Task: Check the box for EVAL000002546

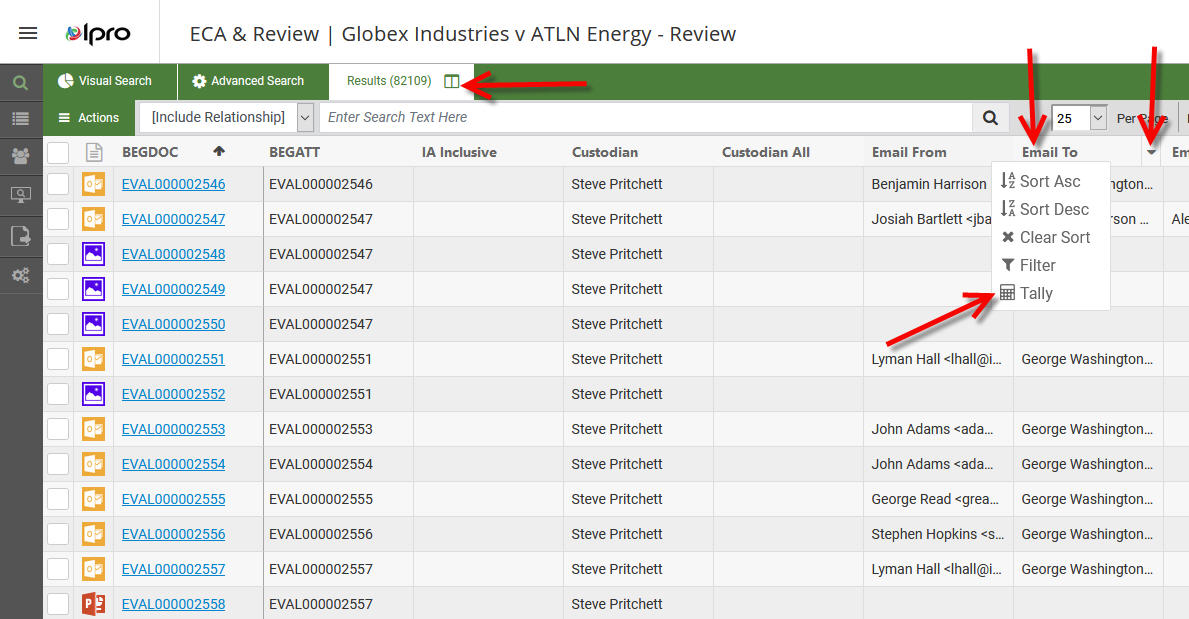Action: (58, 184)
